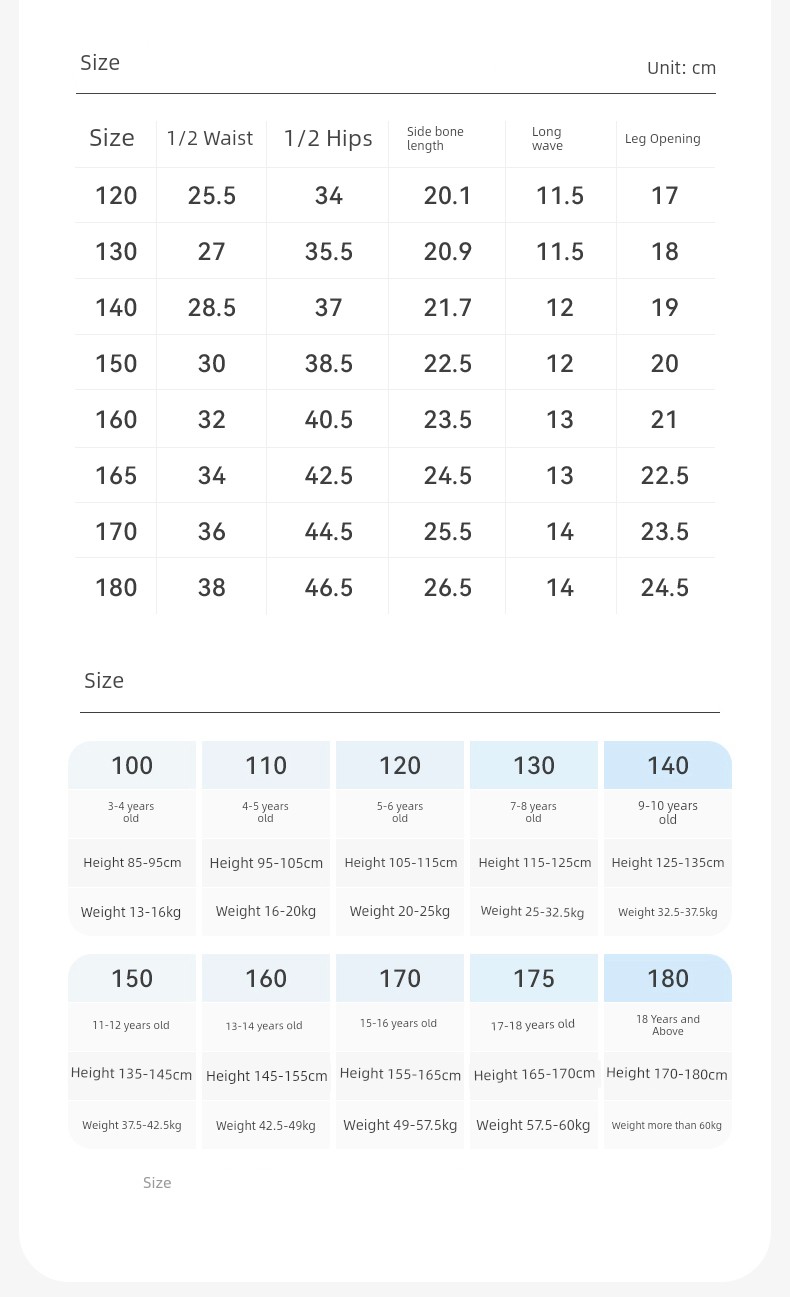Click the 13-14 years old label
Image resolution: width=790 pixels, height=1297 pixels.
coord(264,1026)
